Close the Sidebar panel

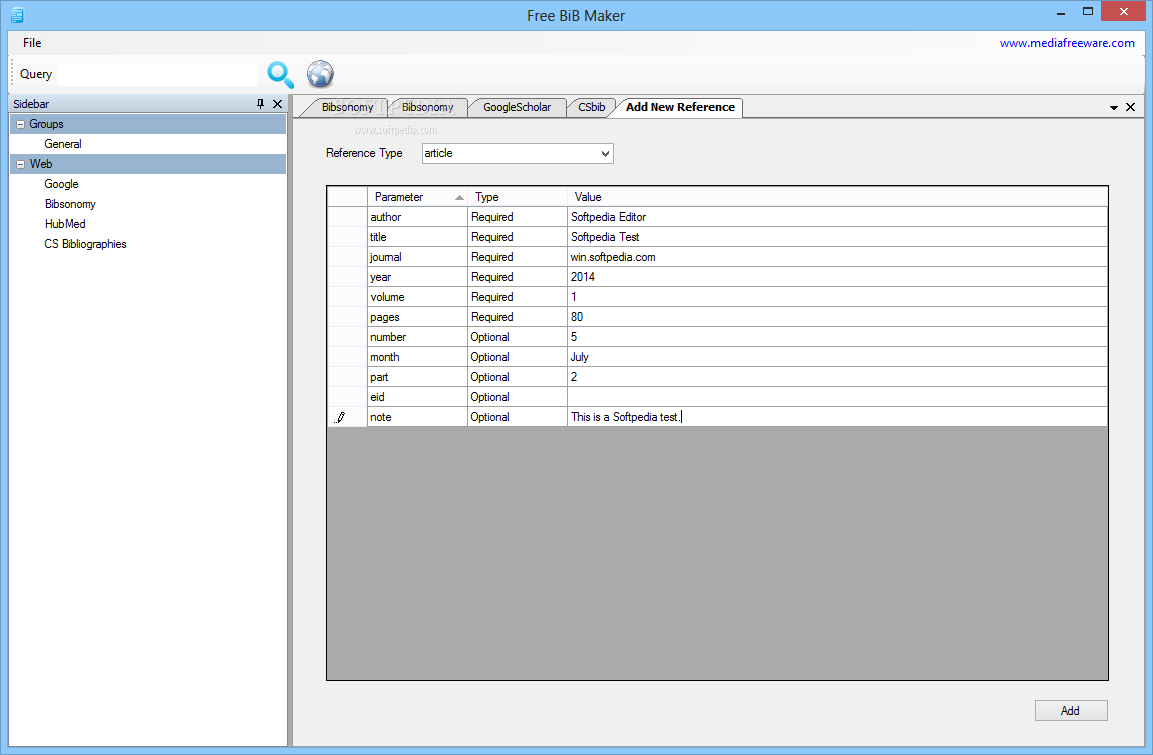[277, 104]
